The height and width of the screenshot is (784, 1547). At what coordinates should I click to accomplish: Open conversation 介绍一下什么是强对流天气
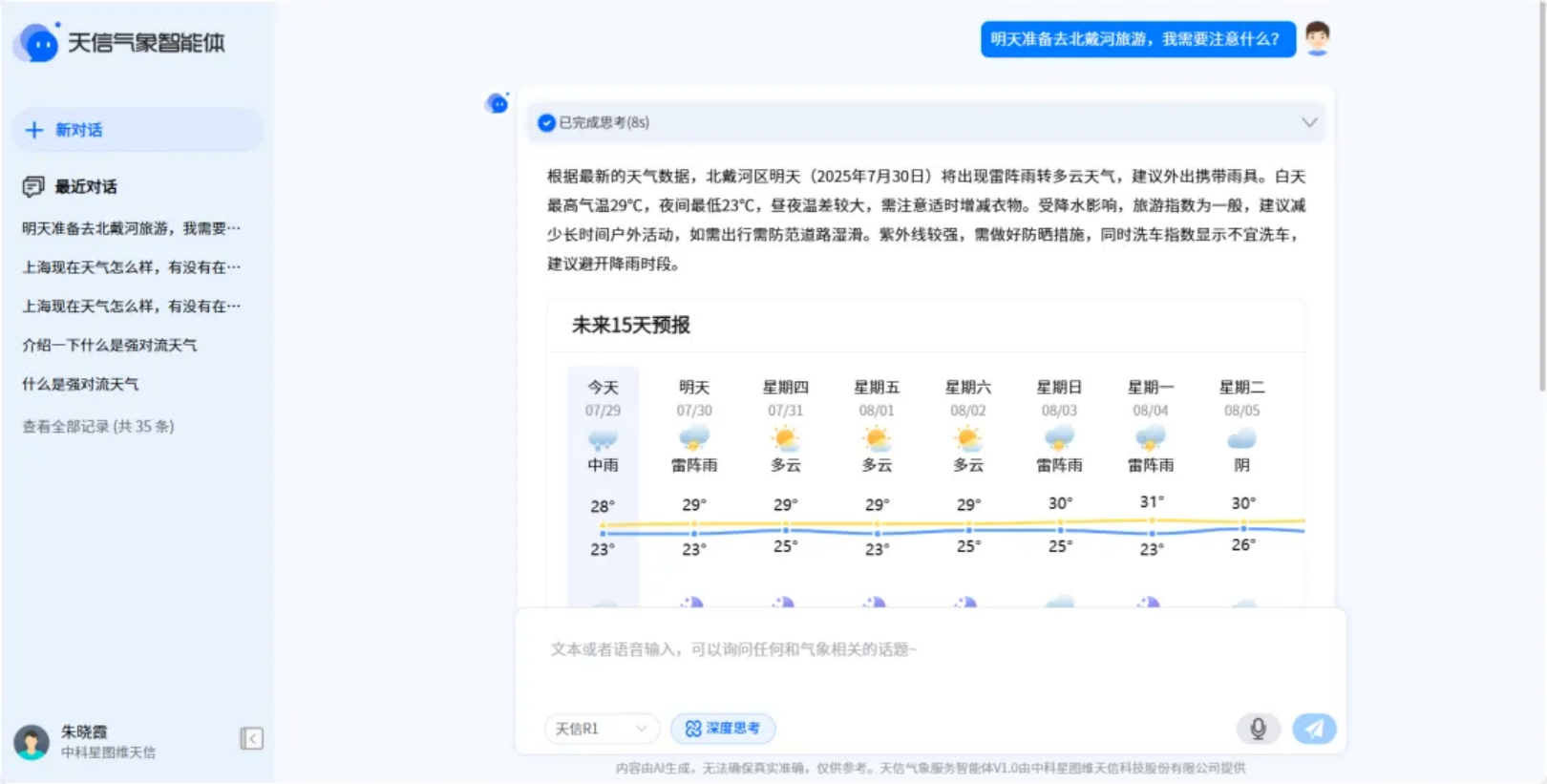point(110,346)
